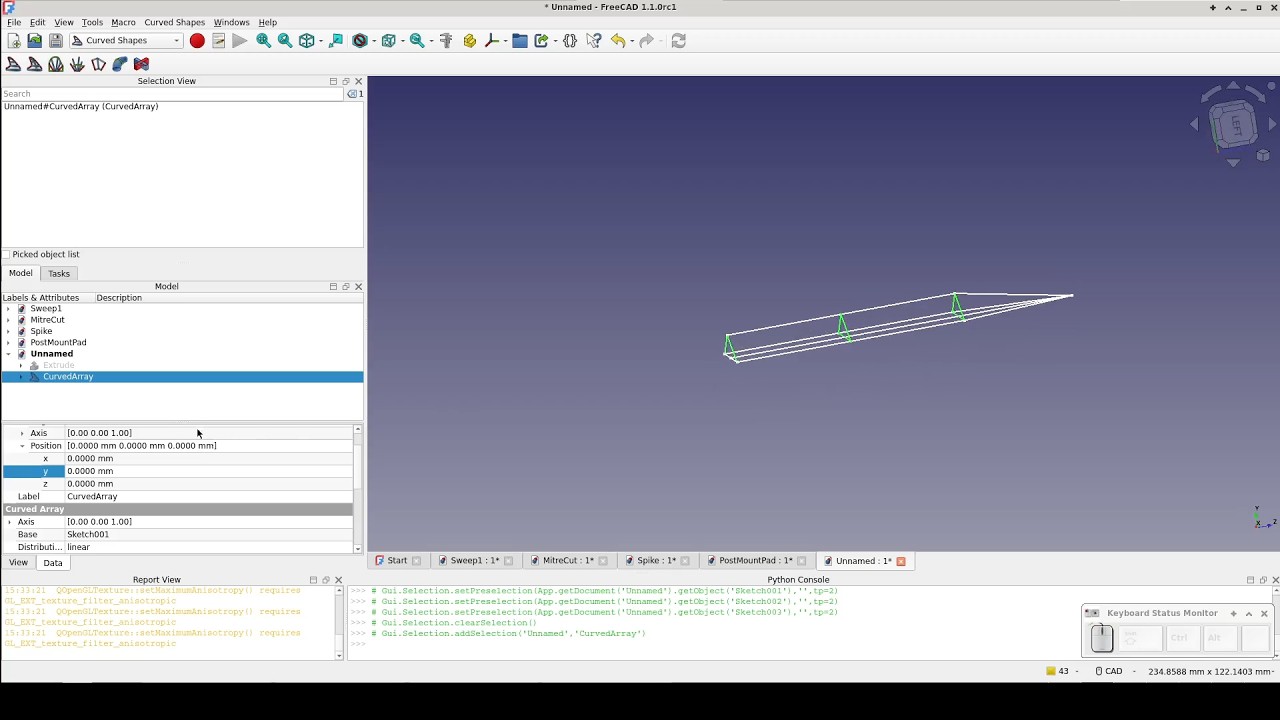1280x720 pixels.
Task: Click the Curved Segment arch icon
Action: [x=56, y=64]
